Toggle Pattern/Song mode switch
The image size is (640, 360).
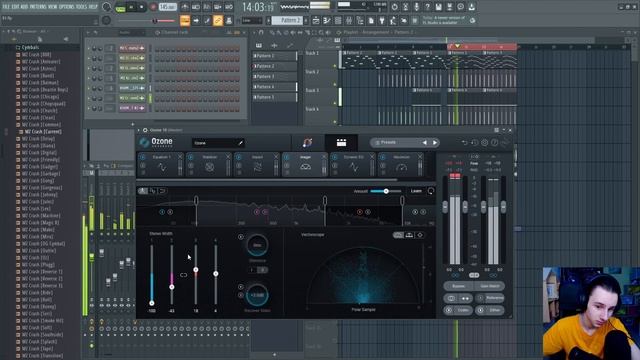click(120, 7)
